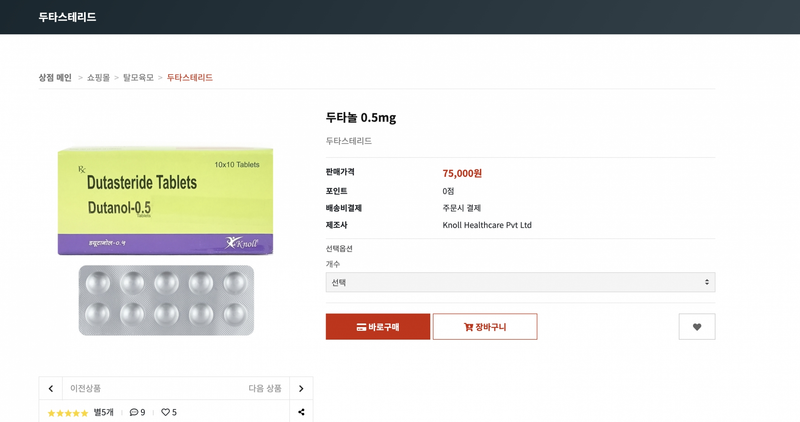
Task: Click the dropdown arrows on the 선택 box
Action: (x=707, y=283)
